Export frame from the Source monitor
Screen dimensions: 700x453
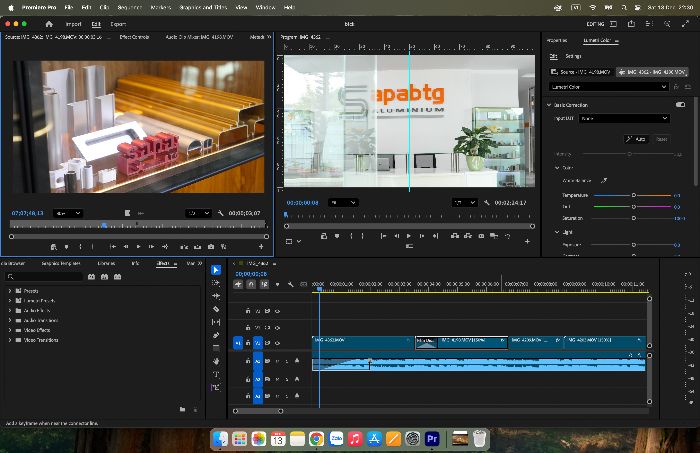pos(211,247)
